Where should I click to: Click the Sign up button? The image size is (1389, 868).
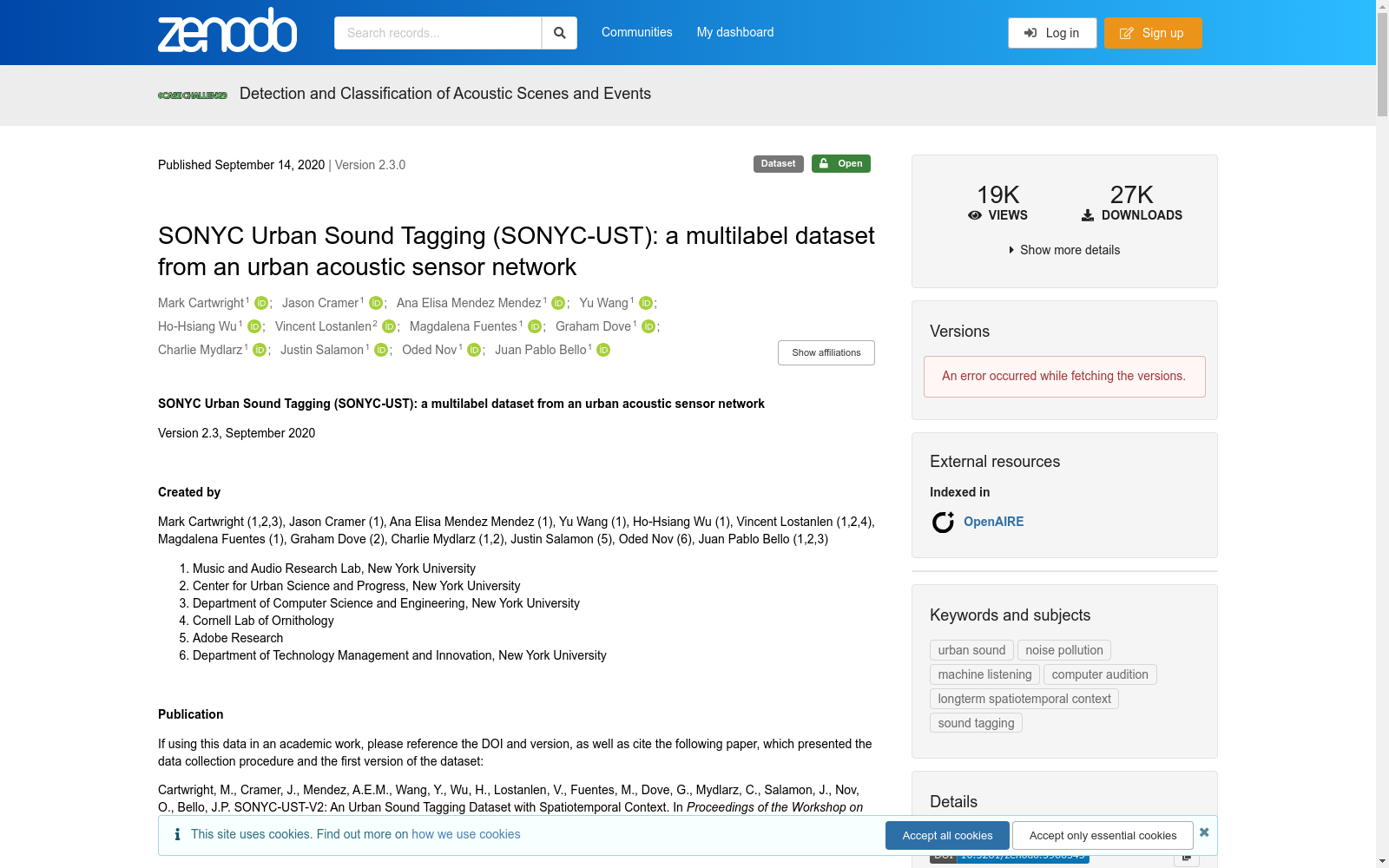tap(1153, 33)
